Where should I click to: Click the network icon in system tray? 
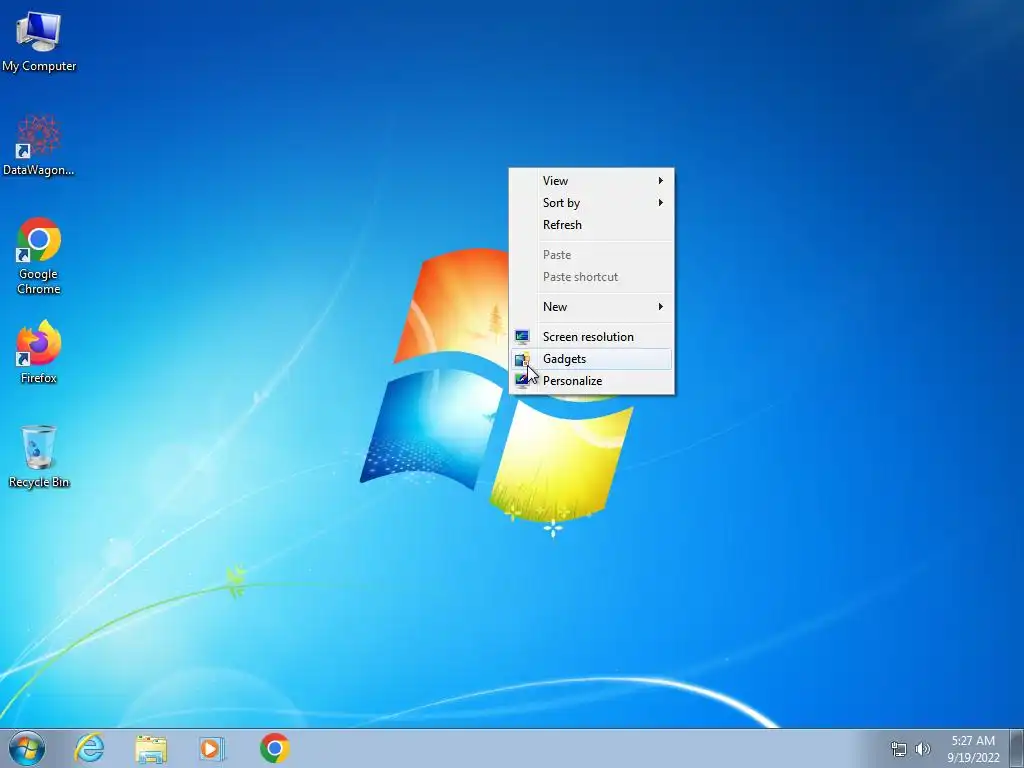(899, 749)
